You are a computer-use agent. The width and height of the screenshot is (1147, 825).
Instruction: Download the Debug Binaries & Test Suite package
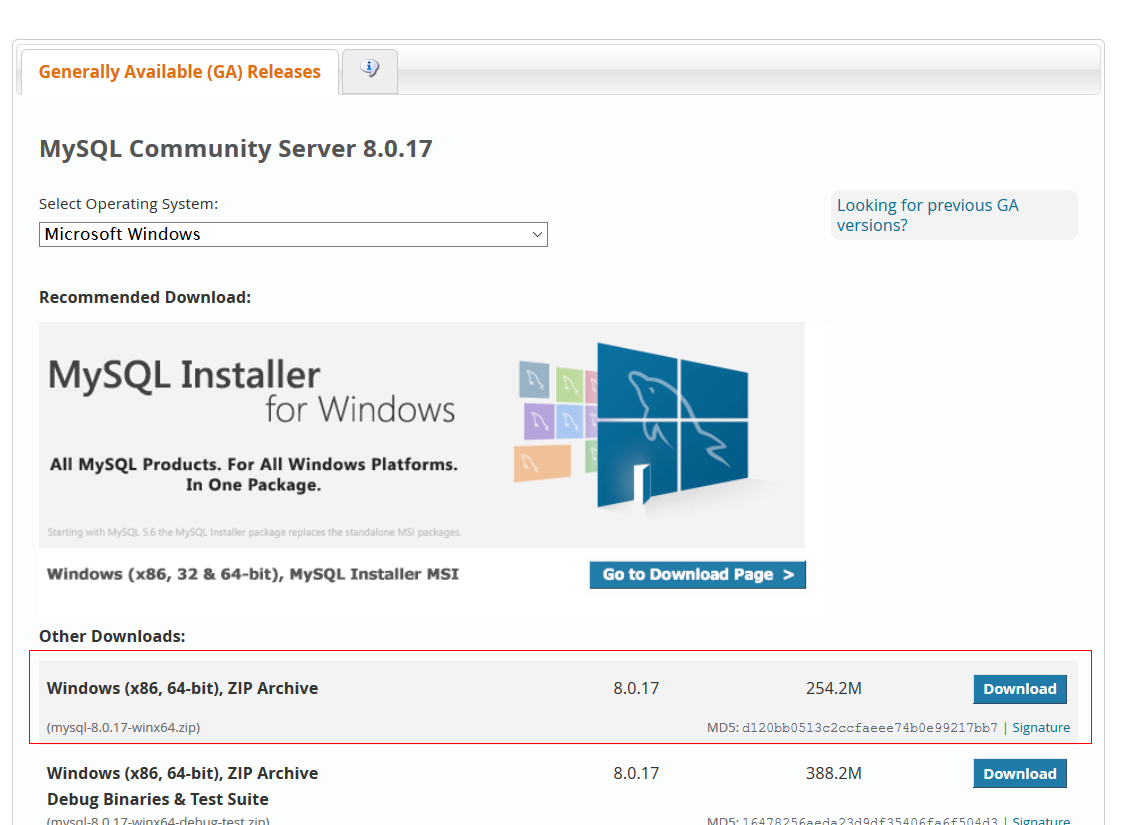[1019, 773]
